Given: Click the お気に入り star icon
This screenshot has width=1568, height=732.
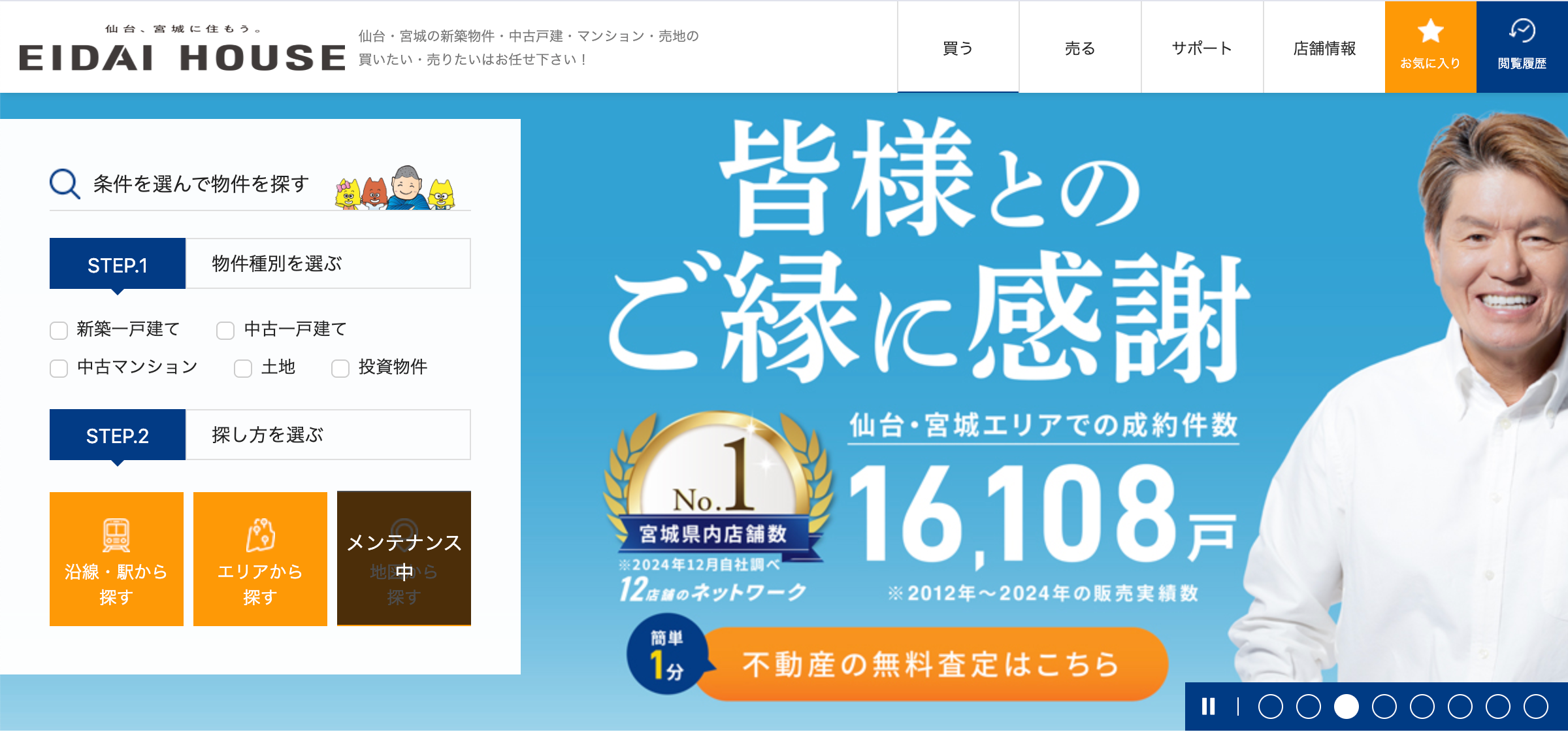Looking at the screenshot, I should tap(1429, 29).
